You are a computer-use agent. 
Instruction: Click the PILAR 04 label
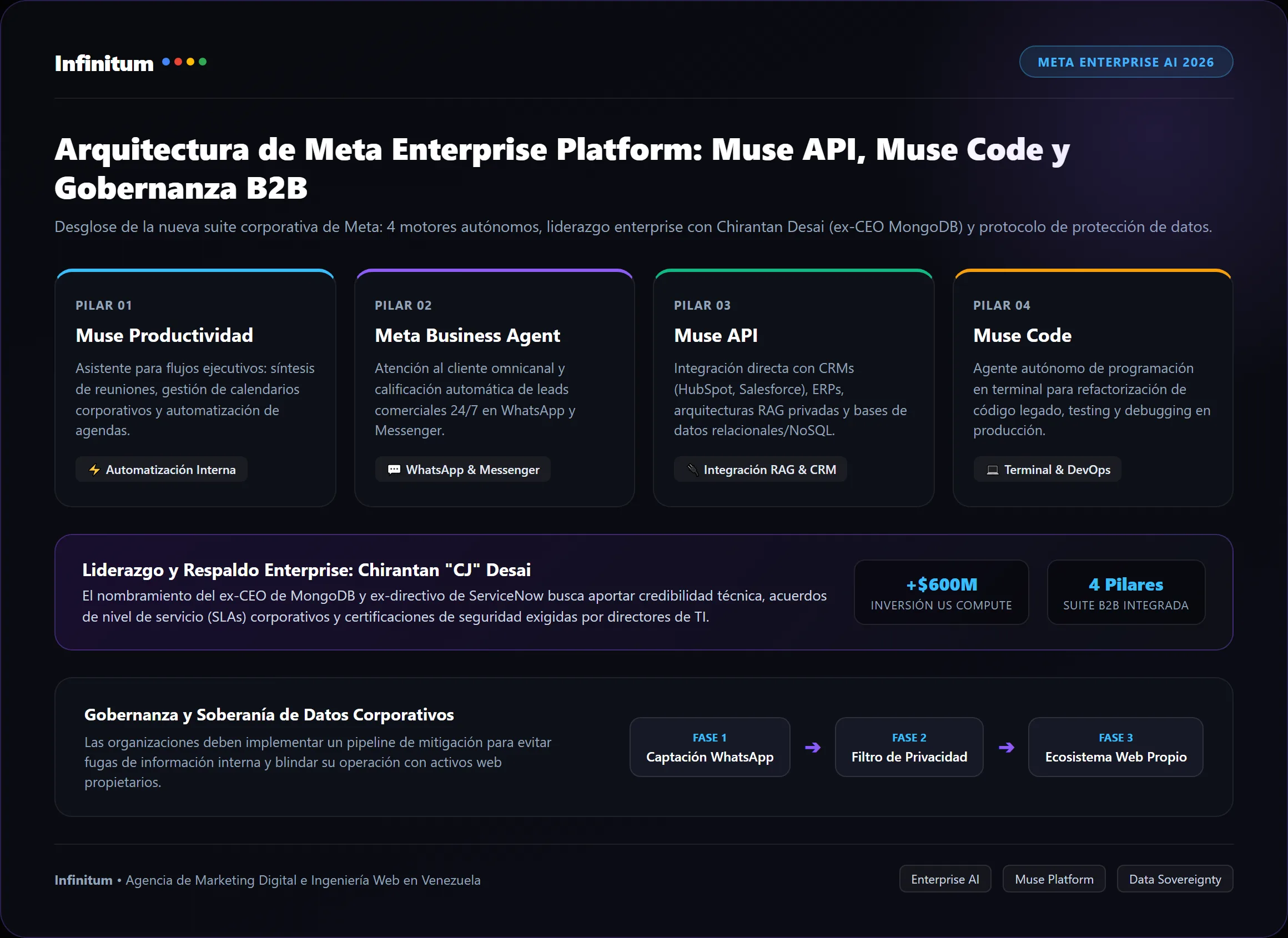tap(1001, 305)
